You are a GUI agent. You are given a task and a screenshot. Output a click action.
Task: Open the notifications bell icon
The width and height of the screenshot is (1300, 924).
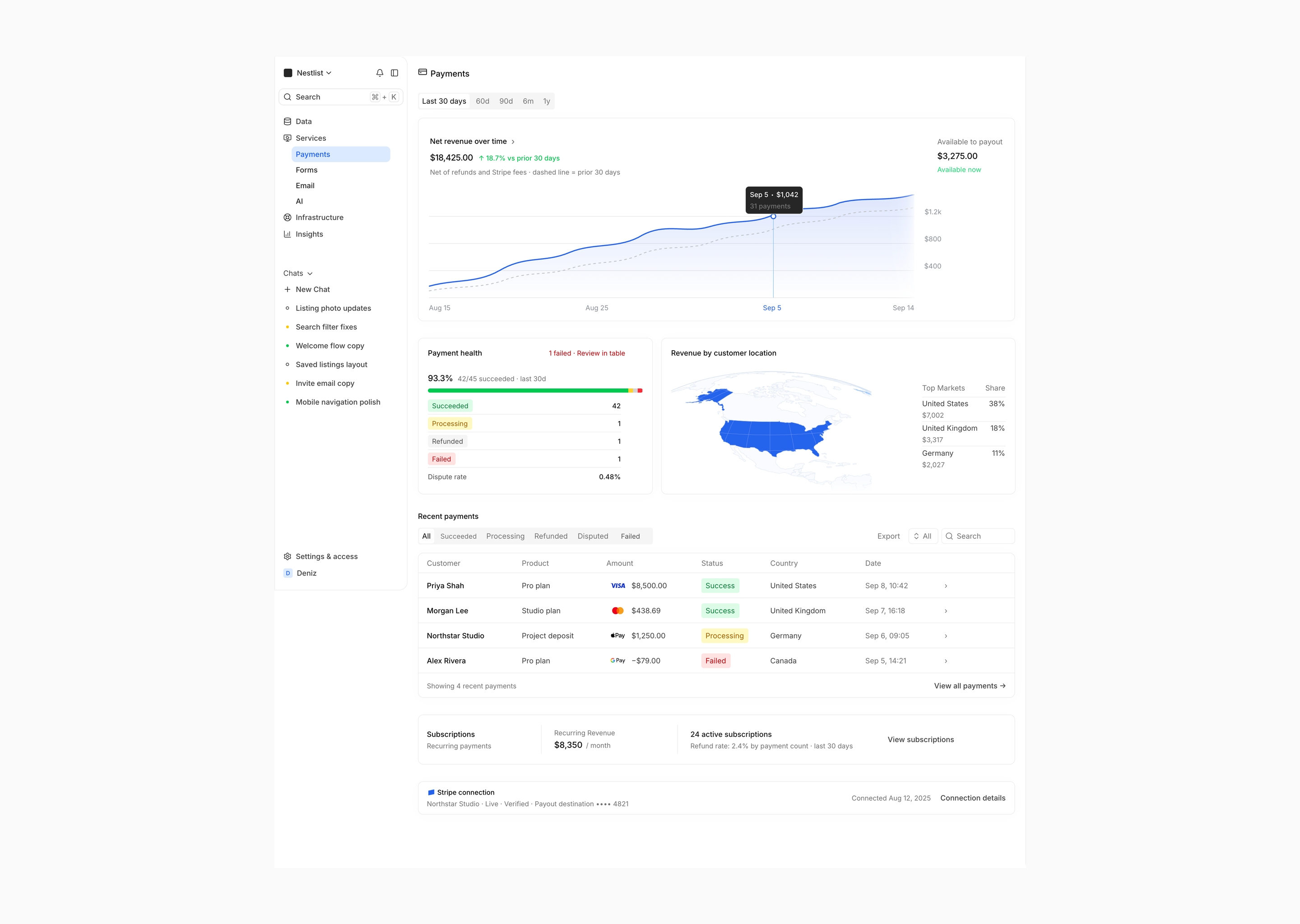point(380,73)
